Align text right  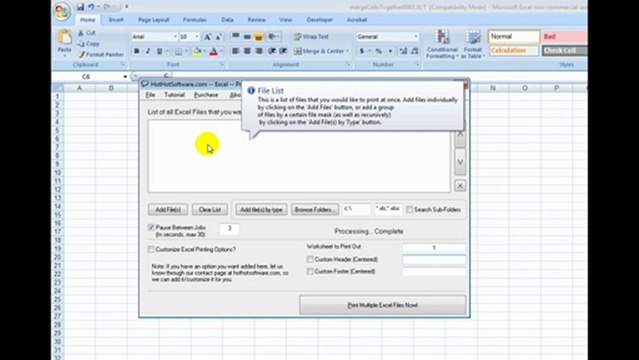[258, 51]
